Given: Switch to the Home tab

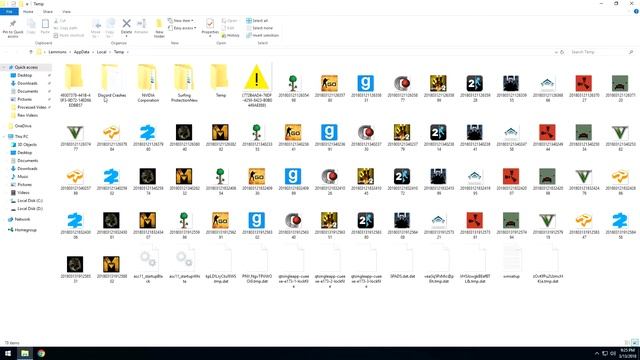Looking at the screenshot, I should tap(28, 11).
